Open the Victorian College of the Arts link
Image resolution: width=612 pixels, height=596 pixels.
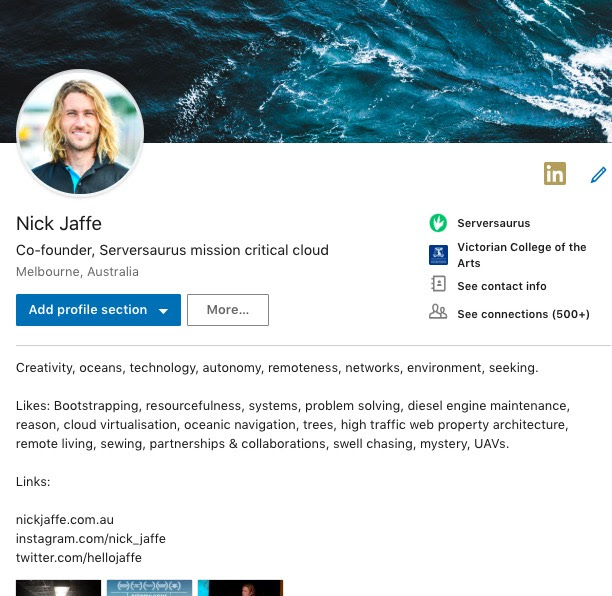point(522,255)
